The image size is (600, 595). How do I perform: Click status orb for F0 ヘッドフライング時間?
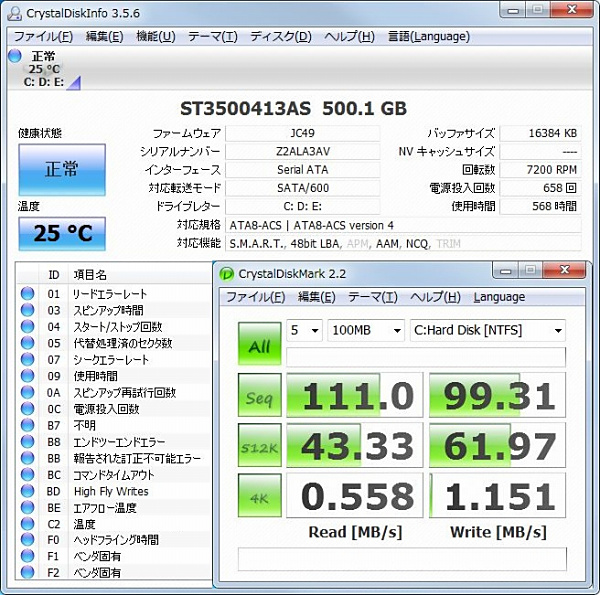(x=27, y=540)
